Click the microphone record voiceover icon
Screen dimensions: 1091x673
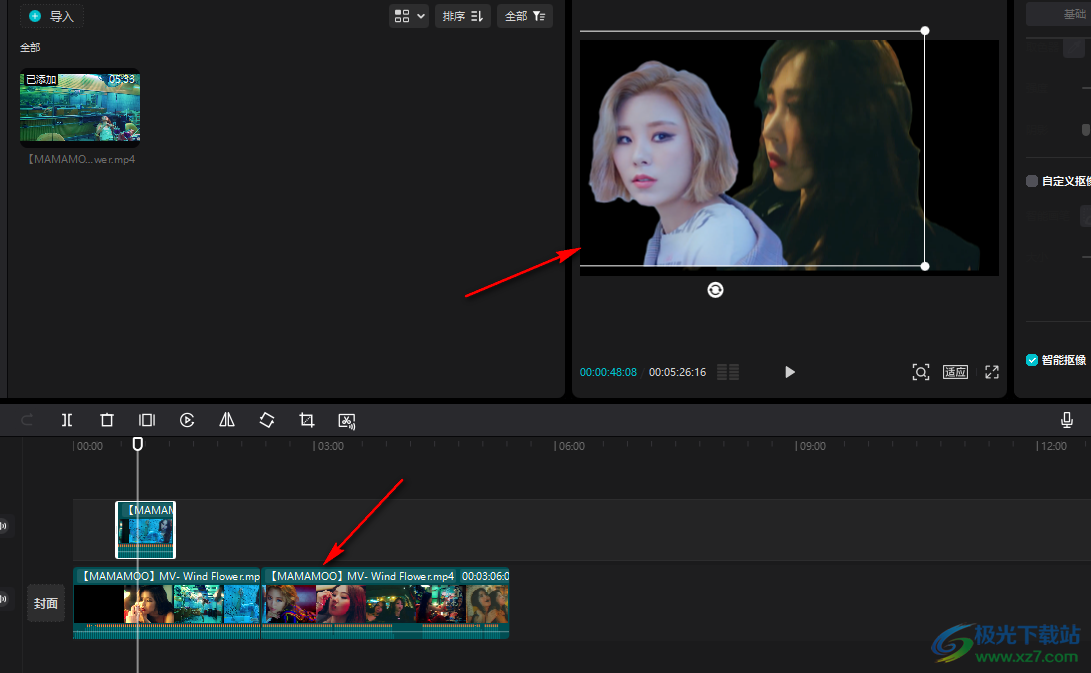tap(1066, 420)
